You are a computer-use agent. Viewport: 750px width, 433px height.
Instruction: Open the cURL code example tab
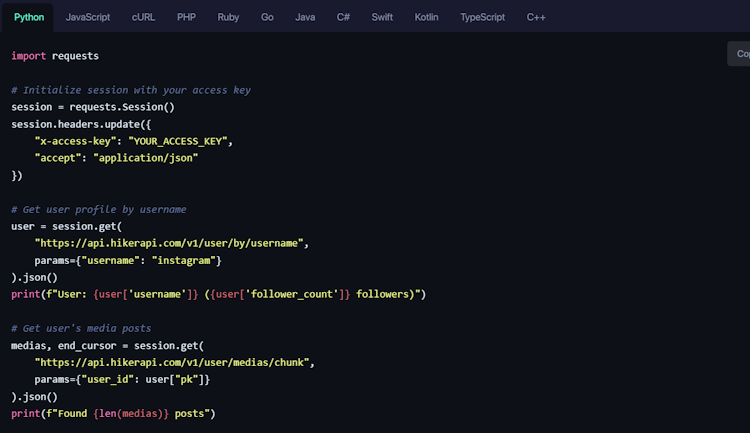point(143,18)
